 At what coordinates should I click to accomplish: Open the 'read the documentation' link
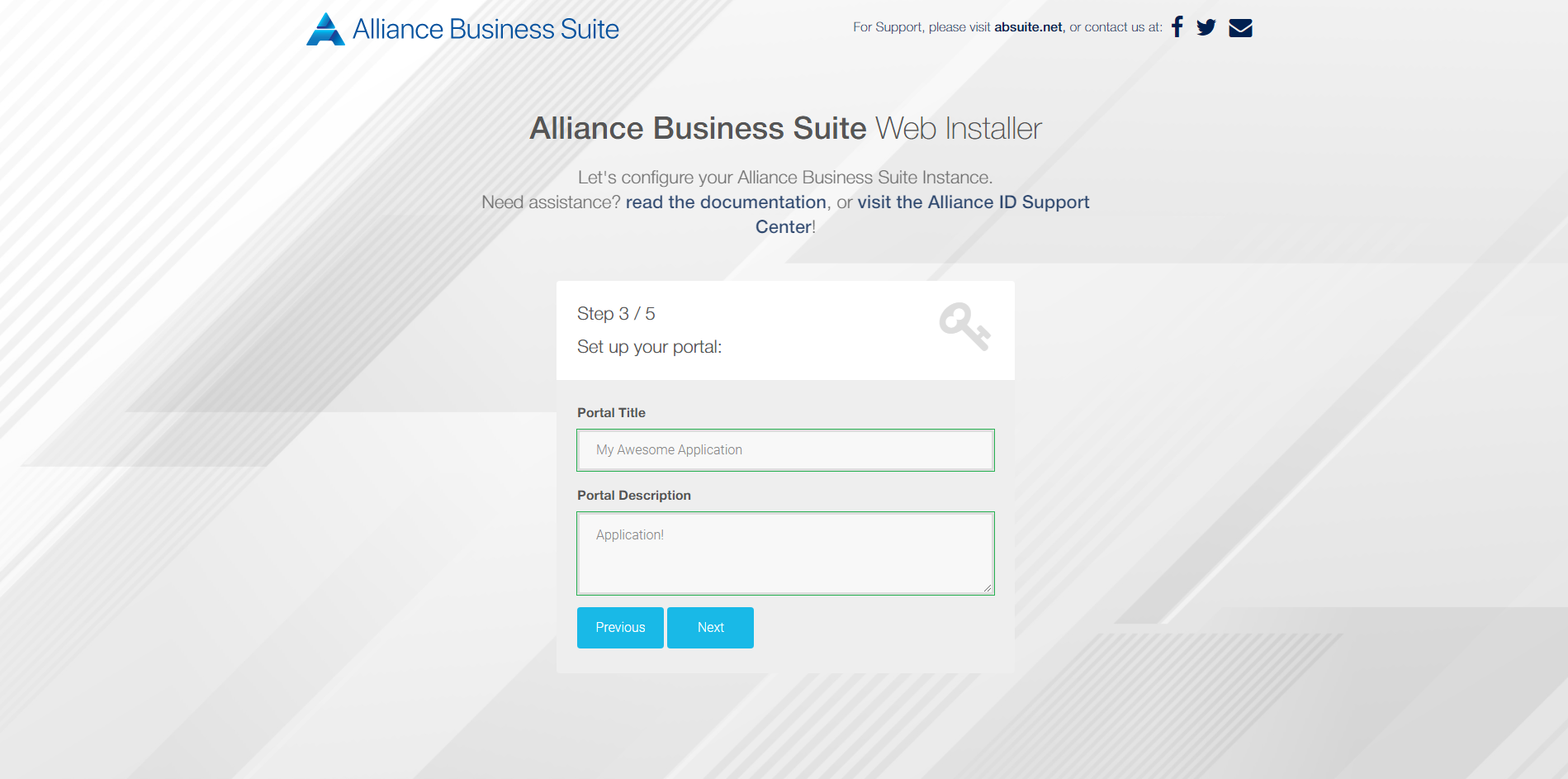(726, 202)
